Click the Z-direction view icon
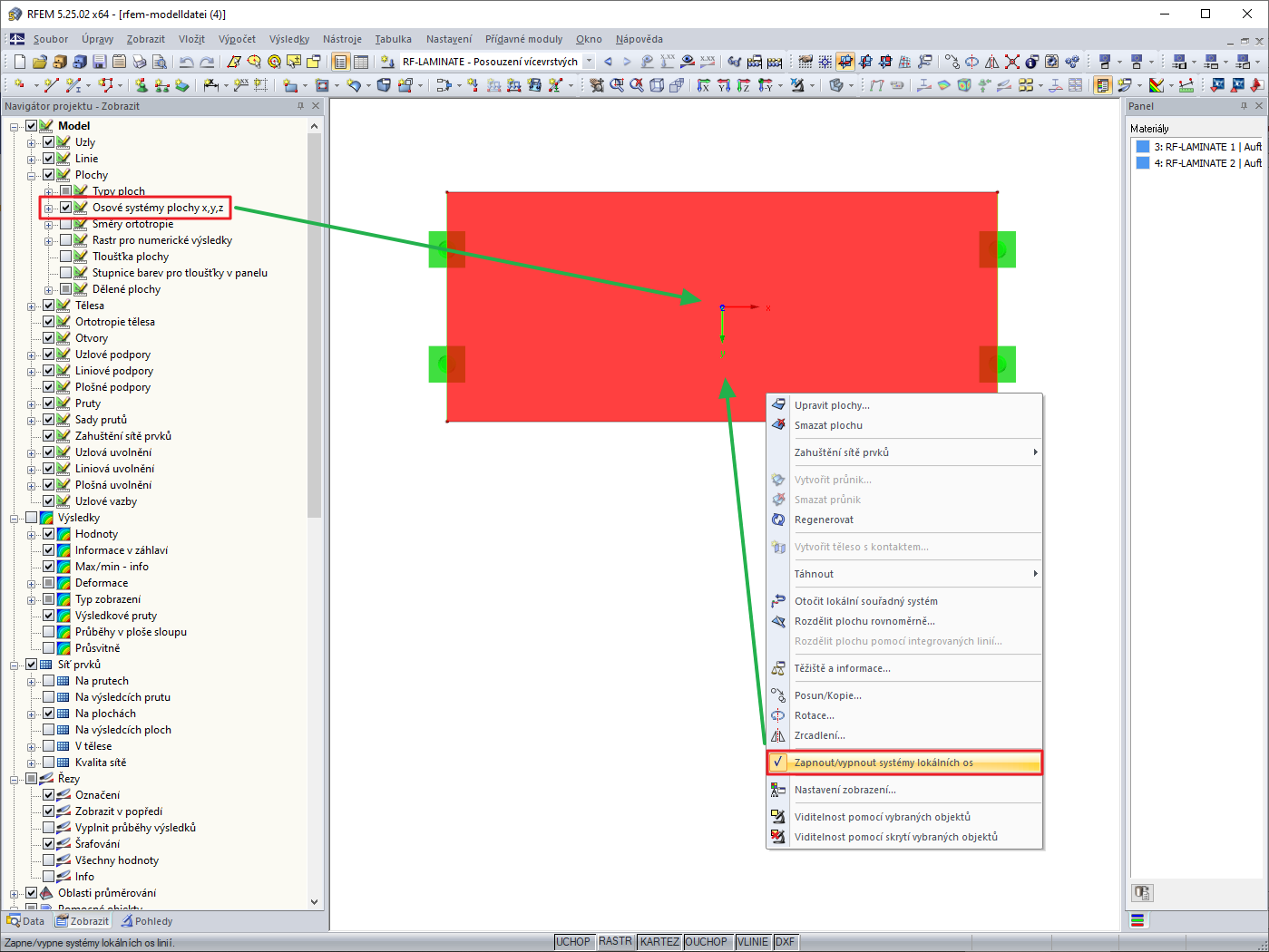1269x952 pixels. (744, 85)
